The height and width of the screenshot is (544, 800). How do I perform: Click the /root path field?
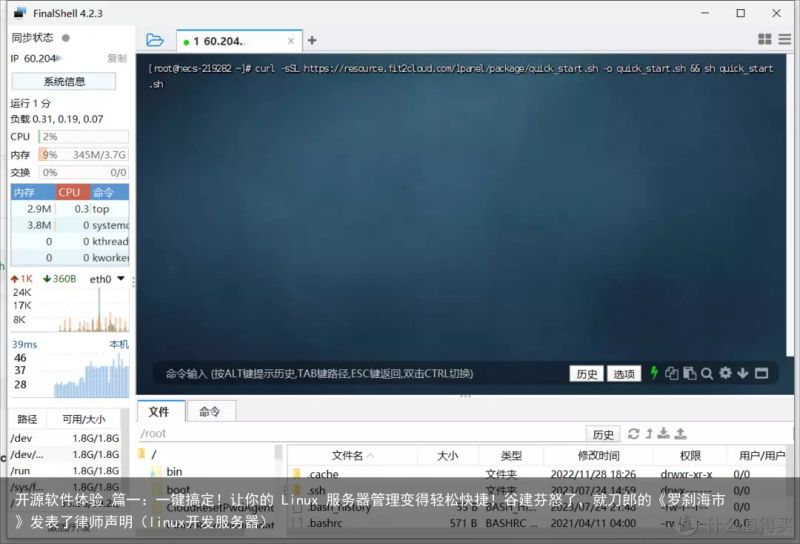coord(360,434)
